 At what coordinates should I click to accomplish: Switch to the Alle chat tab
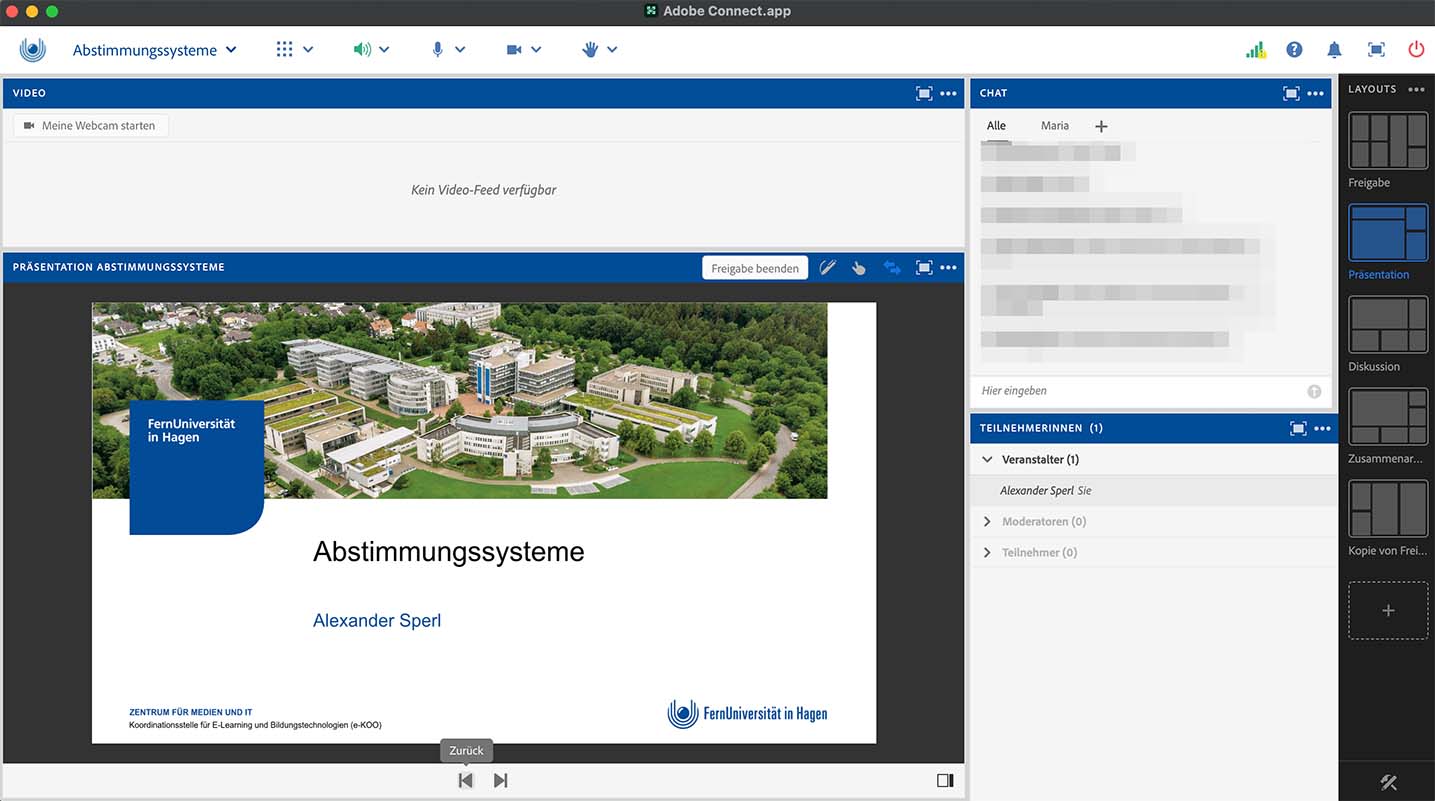996,126
